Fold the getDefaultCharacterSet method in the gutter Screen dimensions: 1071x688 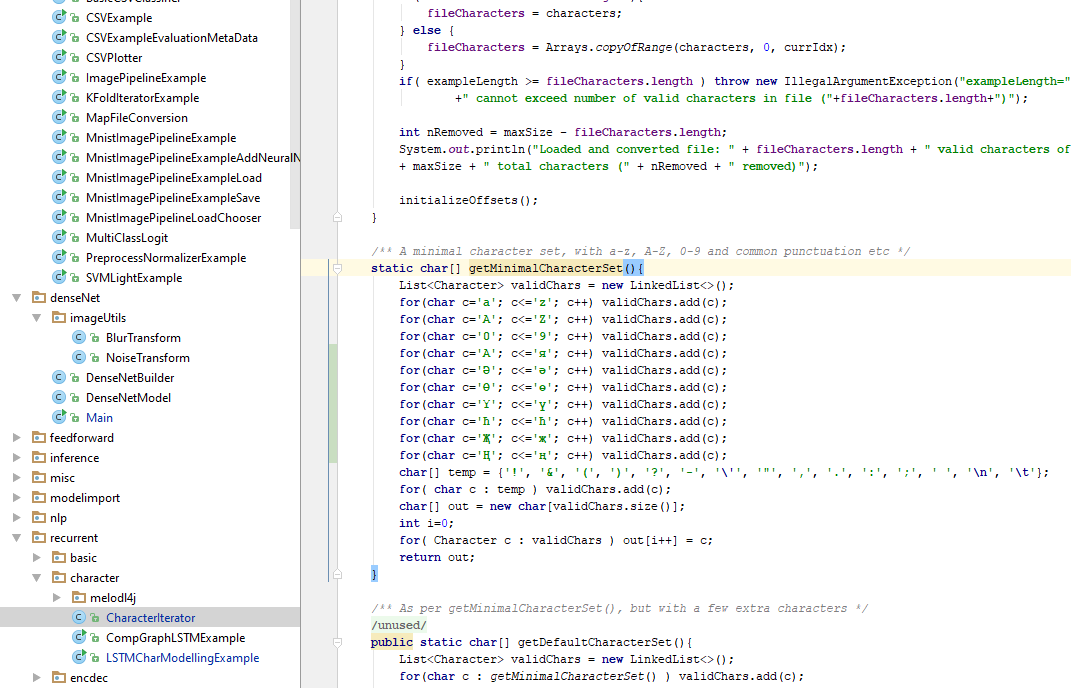(x=337, y=642)
